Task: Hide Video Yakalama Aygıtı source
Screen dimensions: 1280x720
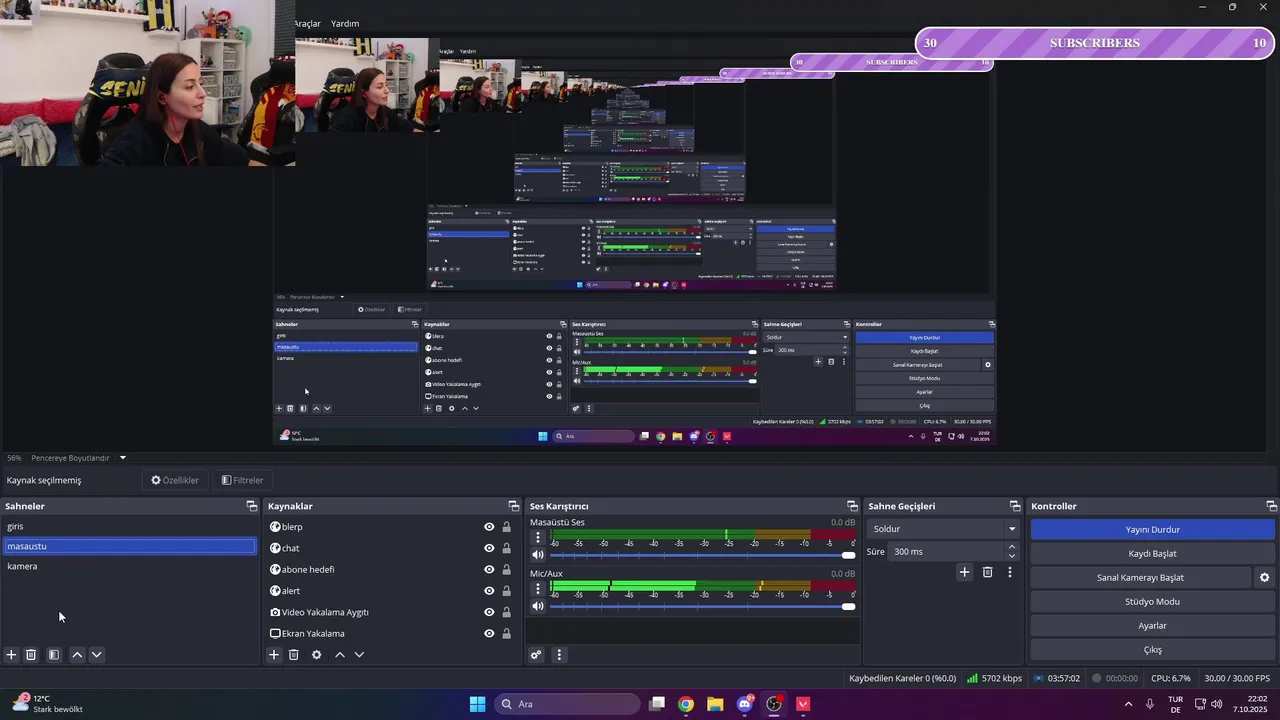Action: [x=489, y=612]
